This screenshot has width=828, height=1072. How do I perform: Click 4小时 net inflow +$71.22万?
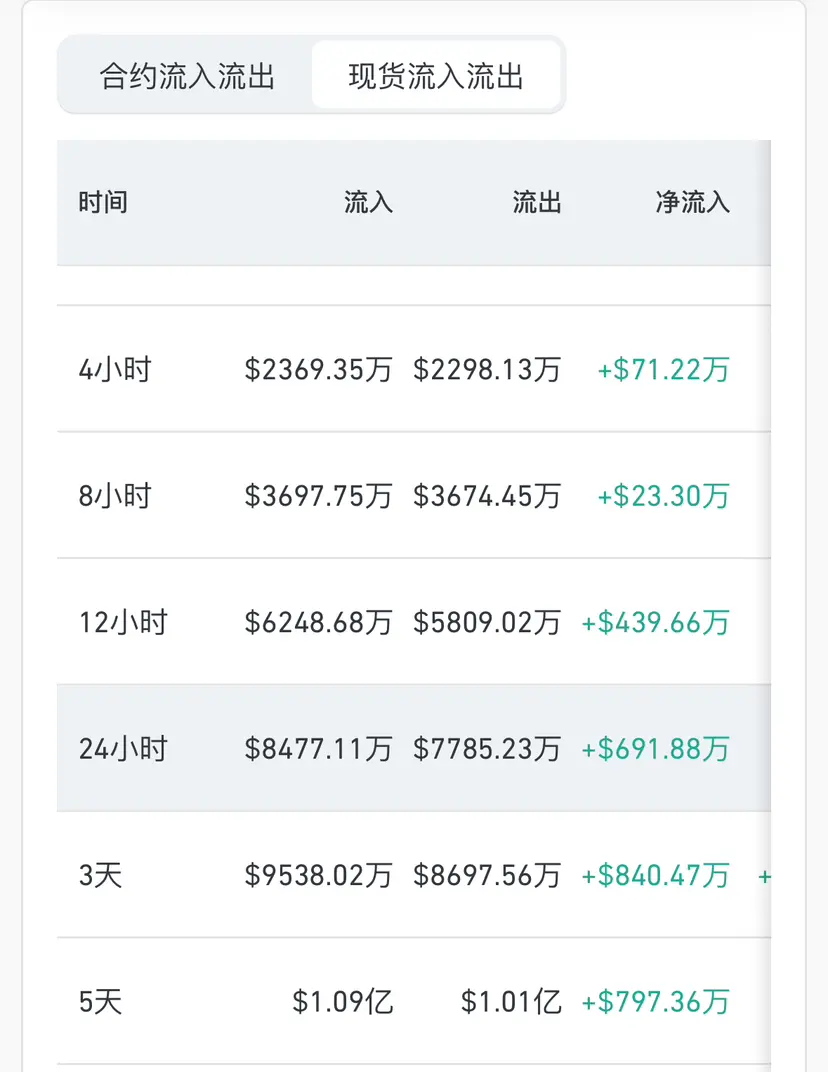(x=663, y=369)
